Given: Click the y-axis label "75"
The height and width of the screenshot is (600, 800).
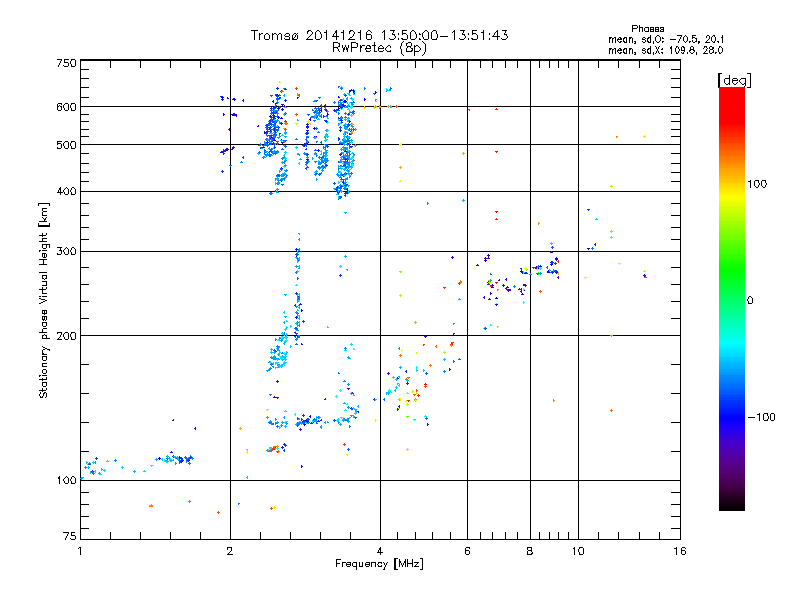Looking at the screenshot, I should [x=70, y=536].
